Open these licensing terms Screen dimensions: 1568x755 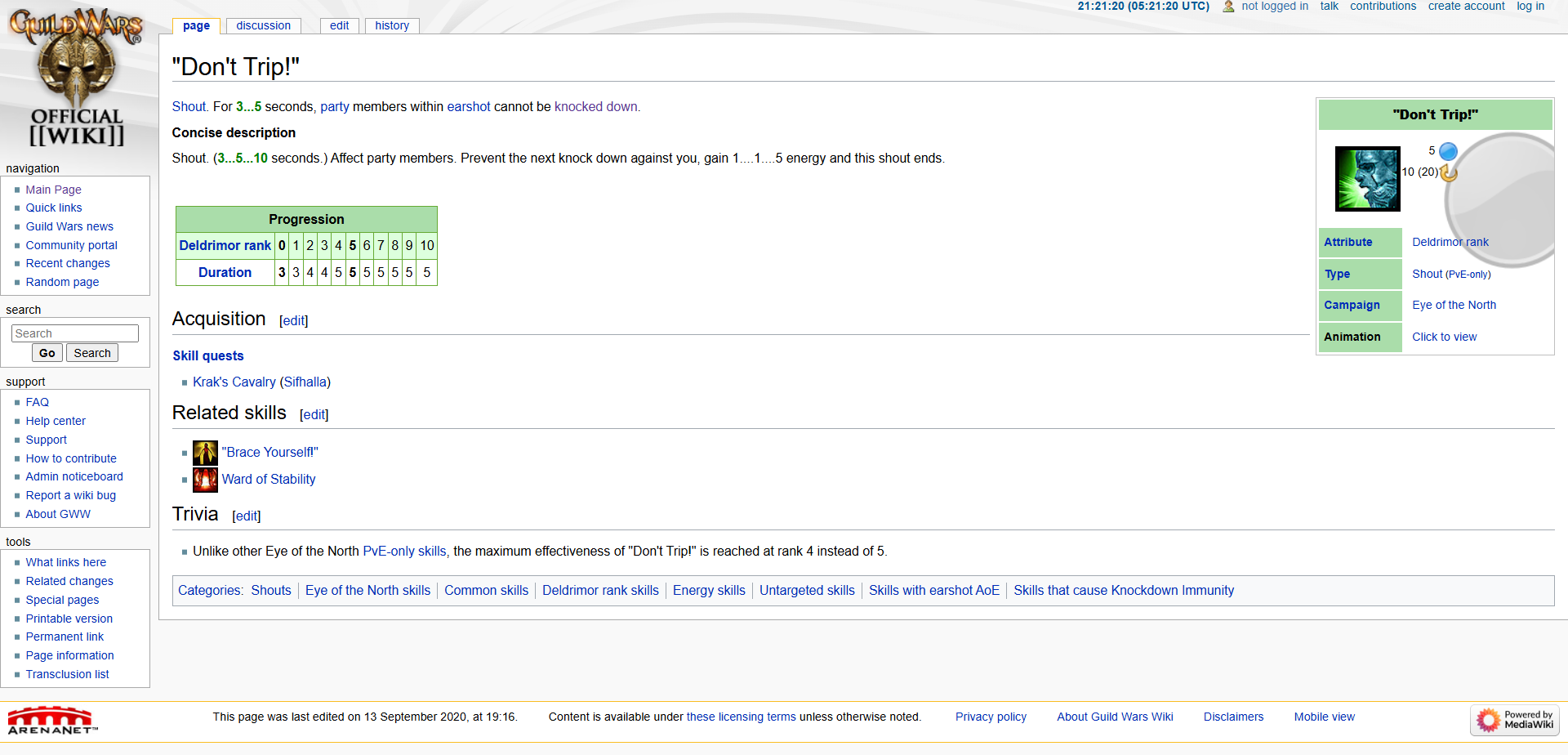point(741,717)
